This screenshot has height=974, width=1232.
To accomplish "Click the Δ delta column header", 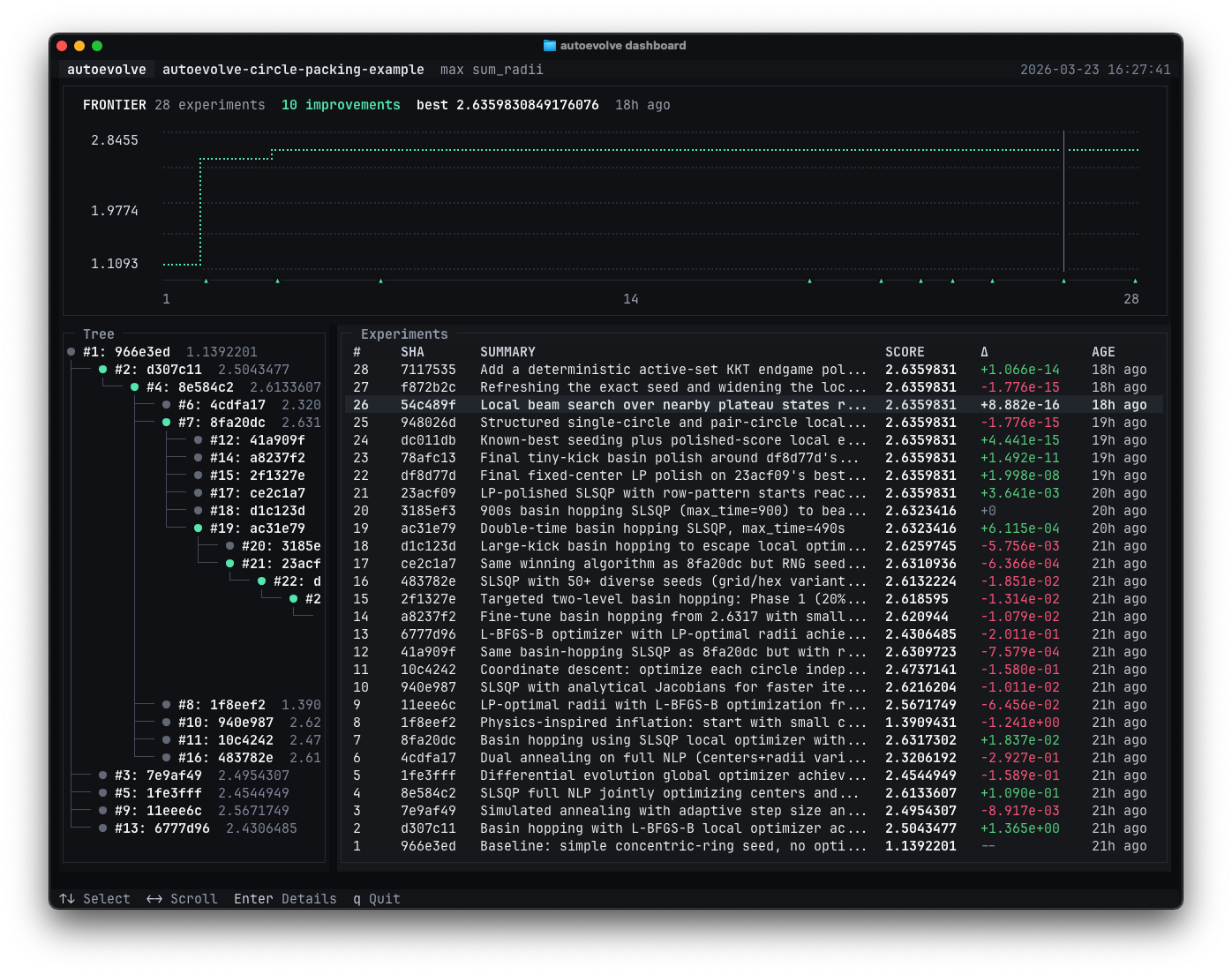I will coord(984,352).
